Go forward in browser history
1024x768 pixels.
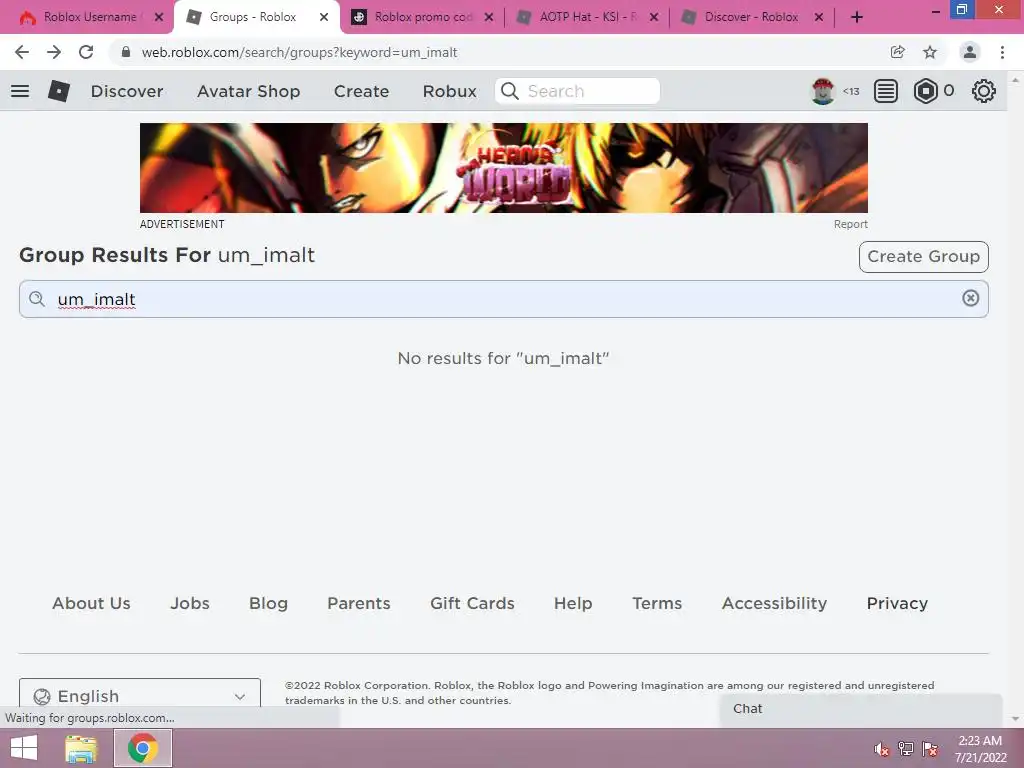pos(54,52)
